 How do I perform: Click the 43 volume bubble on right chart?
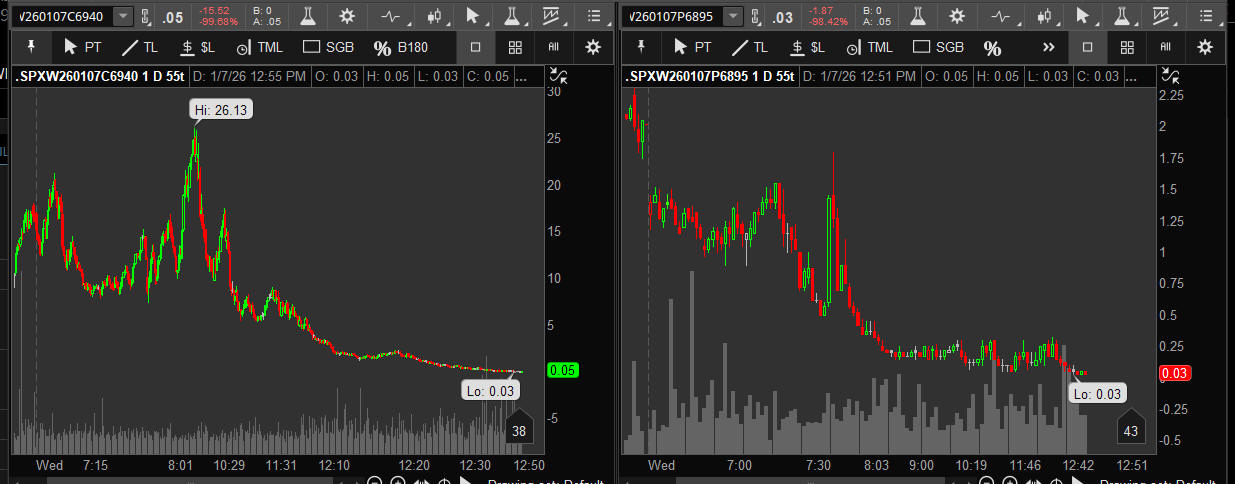click(x=1130, y=431)
